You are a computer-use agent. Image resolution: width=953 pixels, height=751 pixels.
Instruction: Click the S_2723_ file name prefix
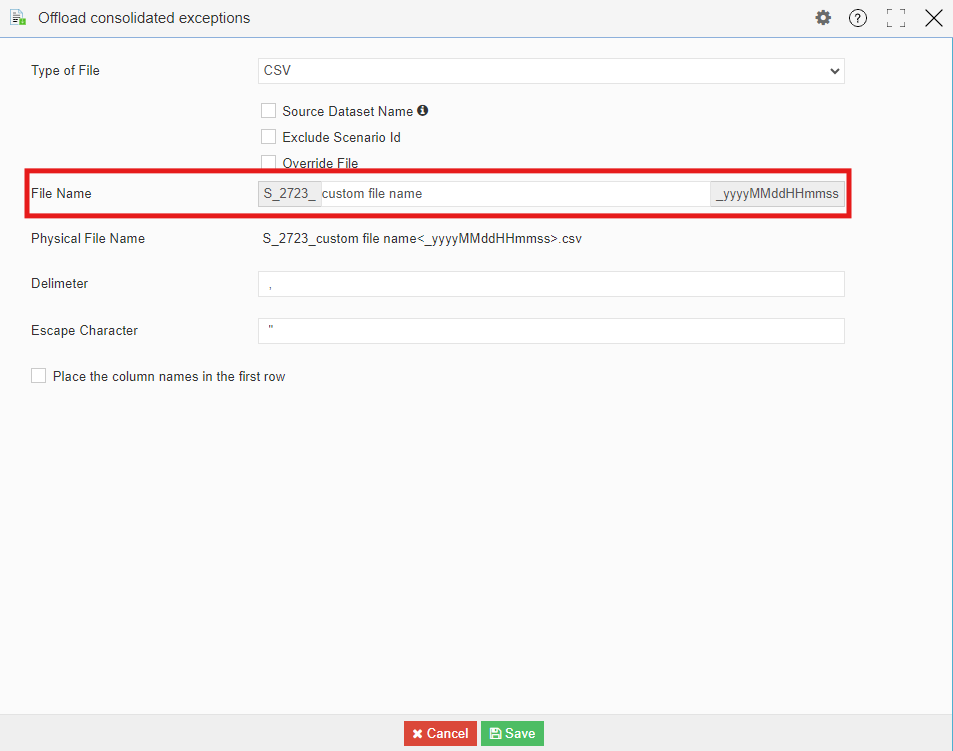tap(289, 194)
